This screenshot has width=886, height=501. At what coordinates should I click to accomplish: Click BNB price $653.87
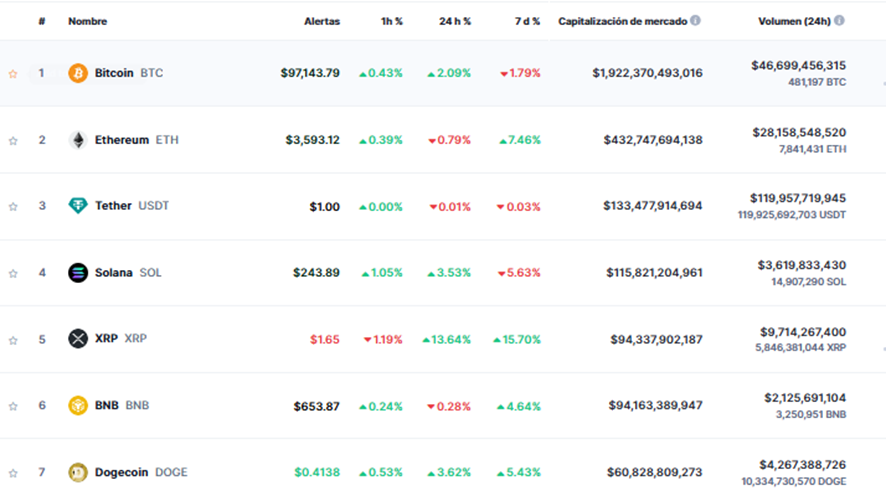tap(316, 406)
